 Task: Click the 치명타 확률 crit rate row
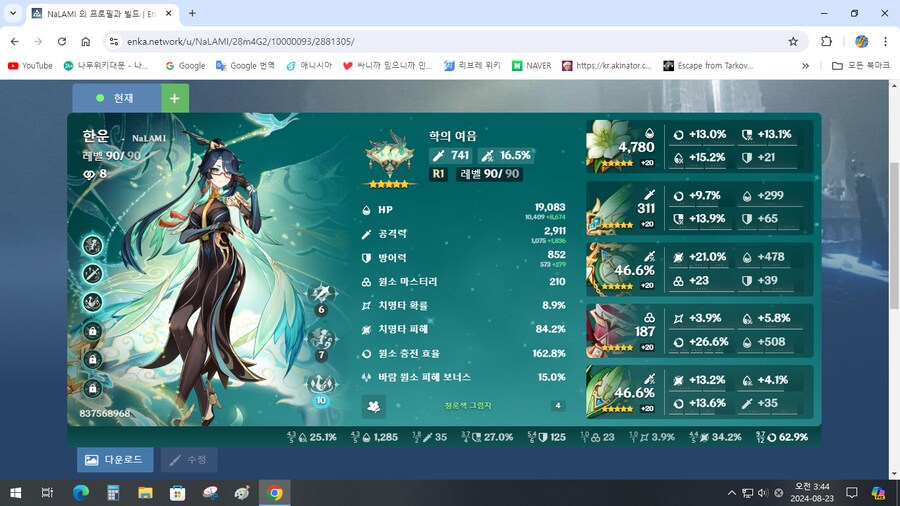[464, 305]
